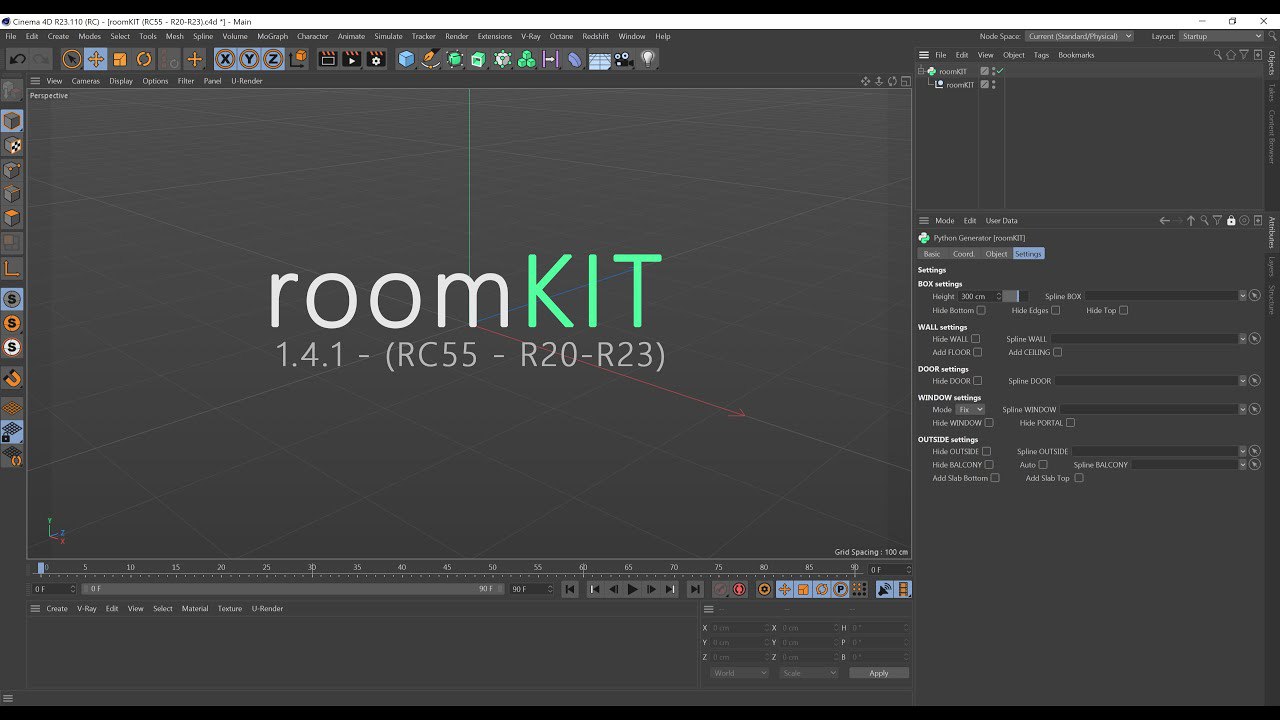Click the Play Forwards button
This screenshot has height=720, width=1280.
632,590
